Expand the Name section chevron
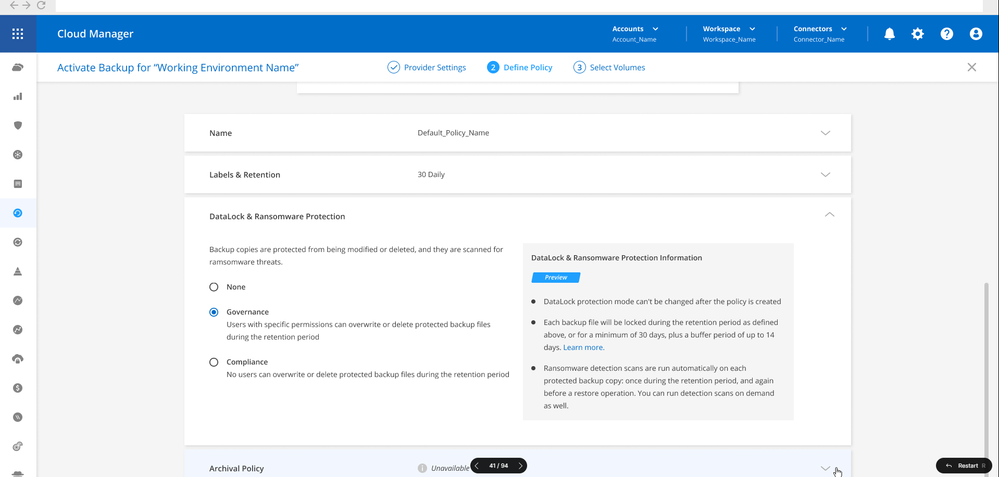The image size is (999, 477). (825, 133)
